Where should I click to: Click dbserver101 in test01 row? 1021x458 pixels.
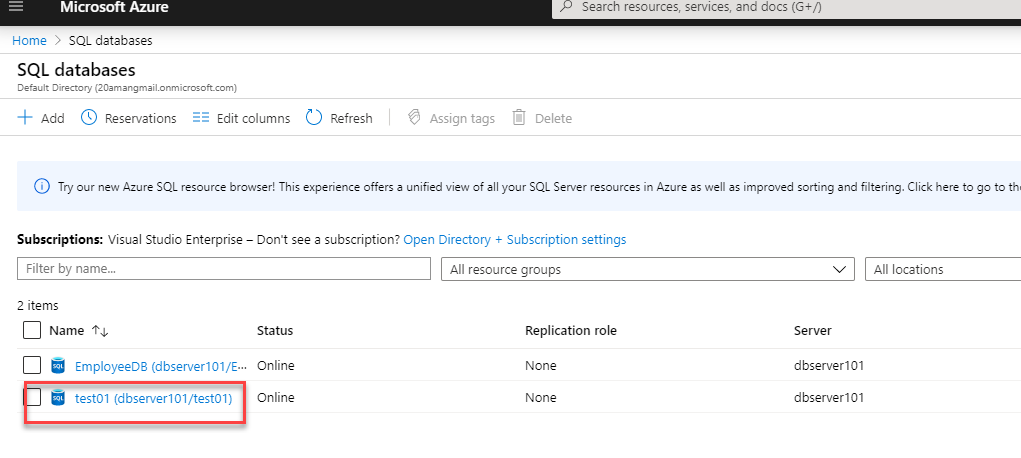click(829, 397)
